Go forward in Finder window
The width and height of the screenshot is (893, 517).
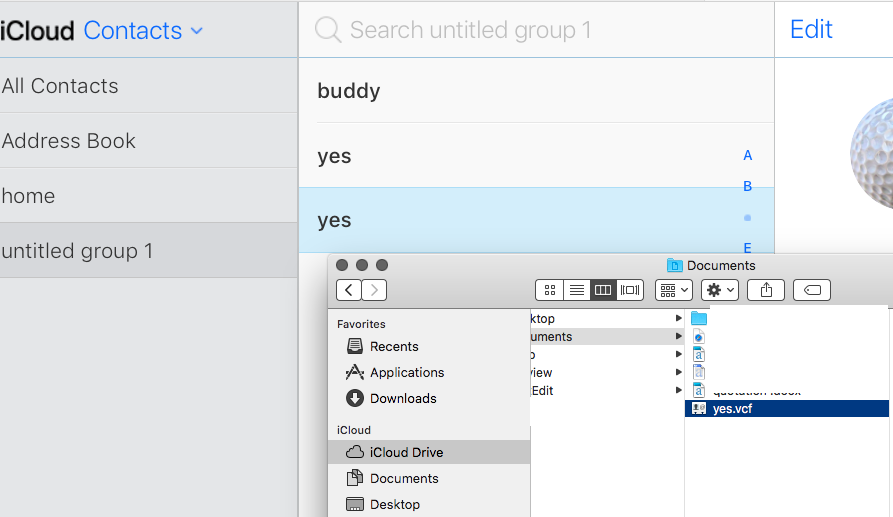coord(374,290)
